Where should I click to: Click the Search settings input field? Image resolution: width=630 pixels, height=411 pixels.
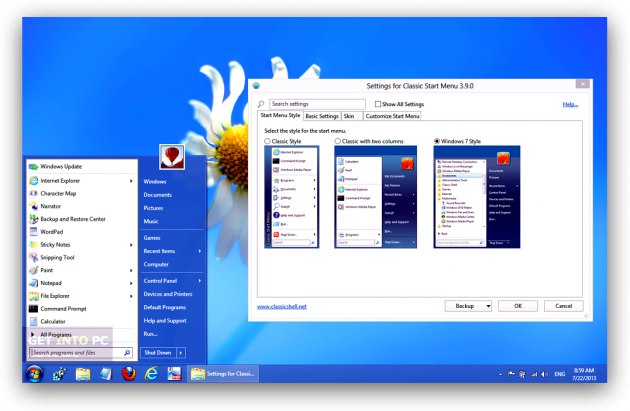tap(317, 104)
